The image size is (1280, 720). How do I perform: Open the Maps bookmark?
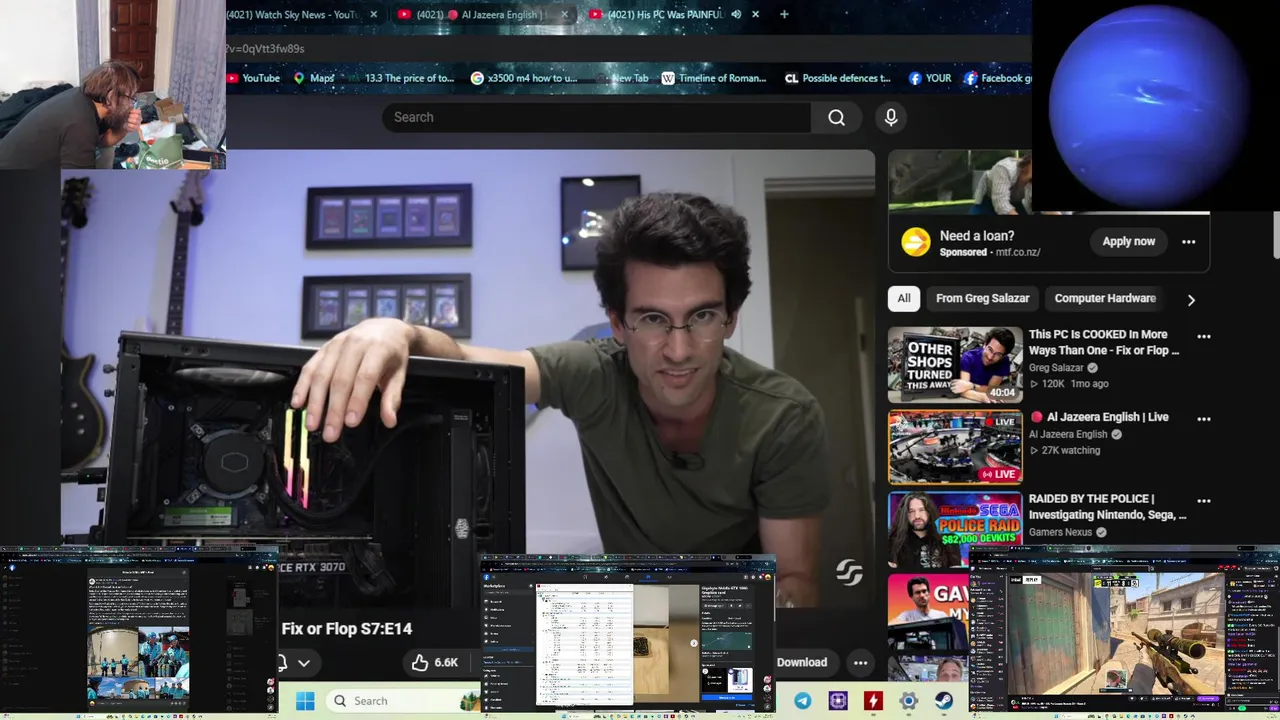pos(314,78)
